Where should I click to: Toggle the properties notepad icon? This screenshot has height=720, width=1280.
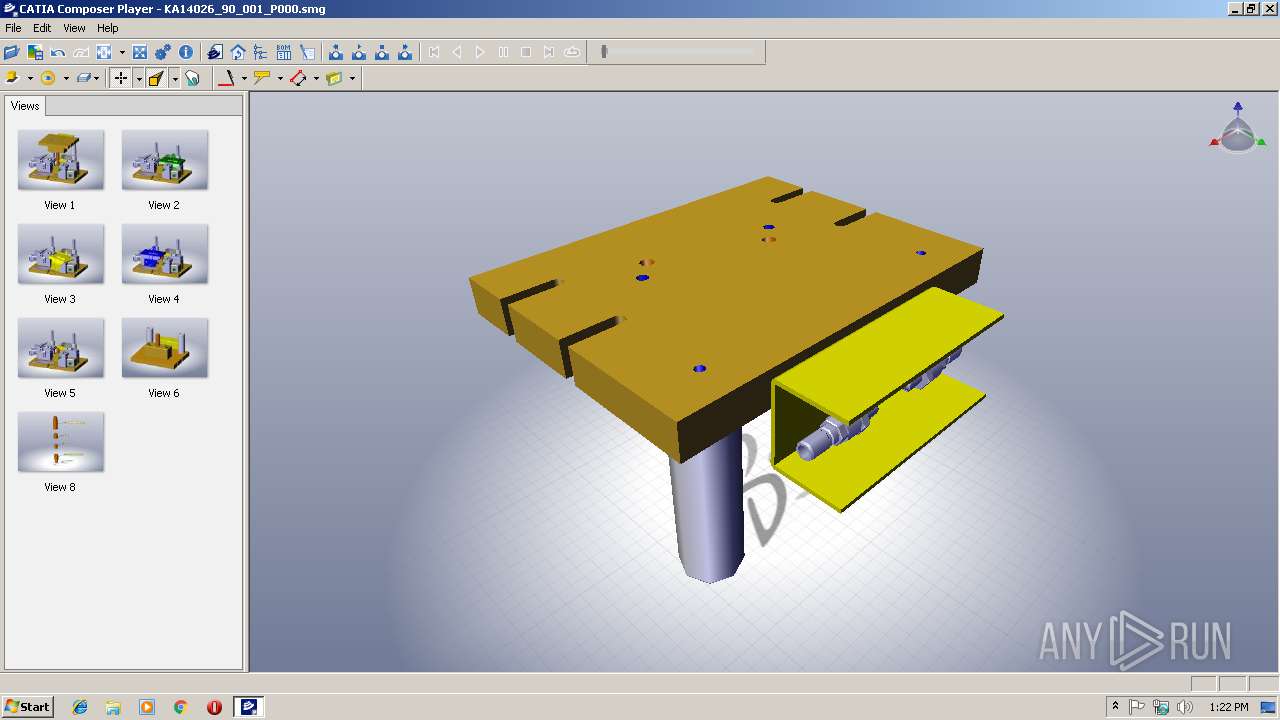tap(307, 52)
